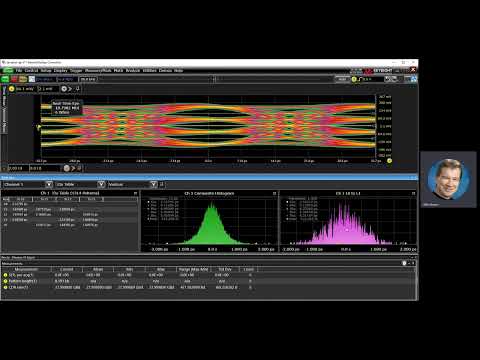
Task: Click the icon right of trigger level field
Action: [390, 79]
